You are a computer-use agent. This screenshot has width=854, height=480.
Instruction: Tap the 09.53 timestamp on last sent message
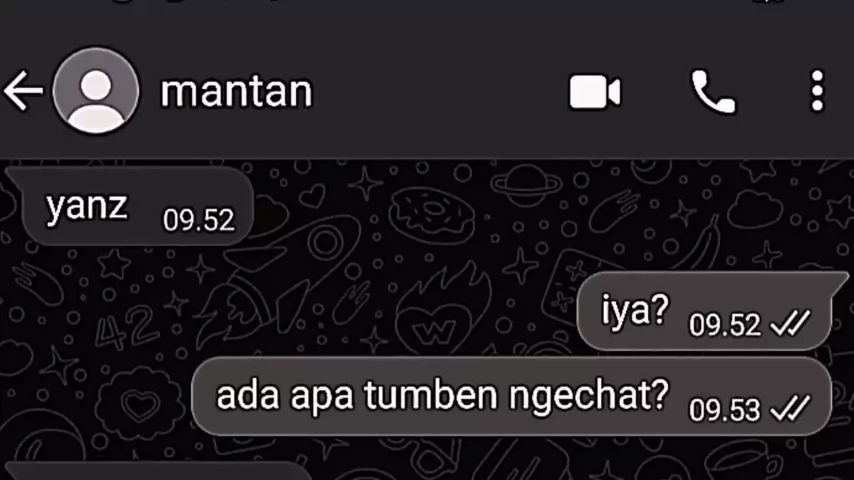click(x=724, y=410)
